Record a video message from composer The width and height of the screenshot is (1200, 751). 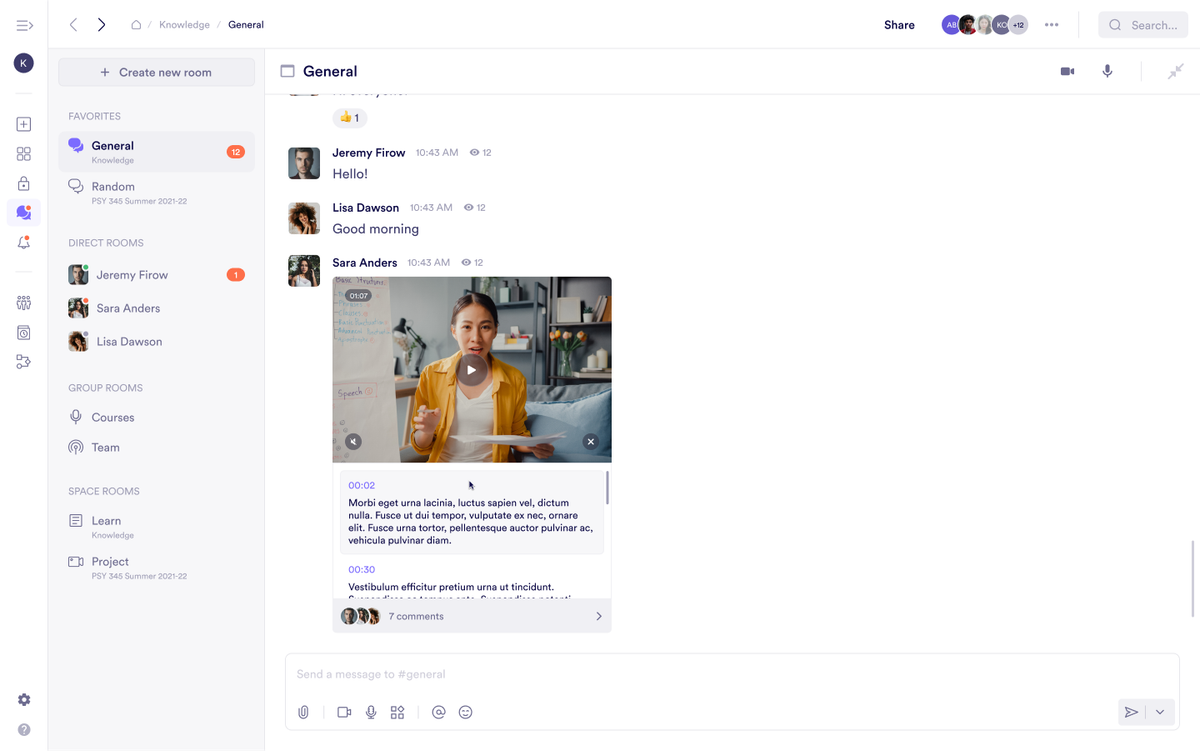point(344,712)
